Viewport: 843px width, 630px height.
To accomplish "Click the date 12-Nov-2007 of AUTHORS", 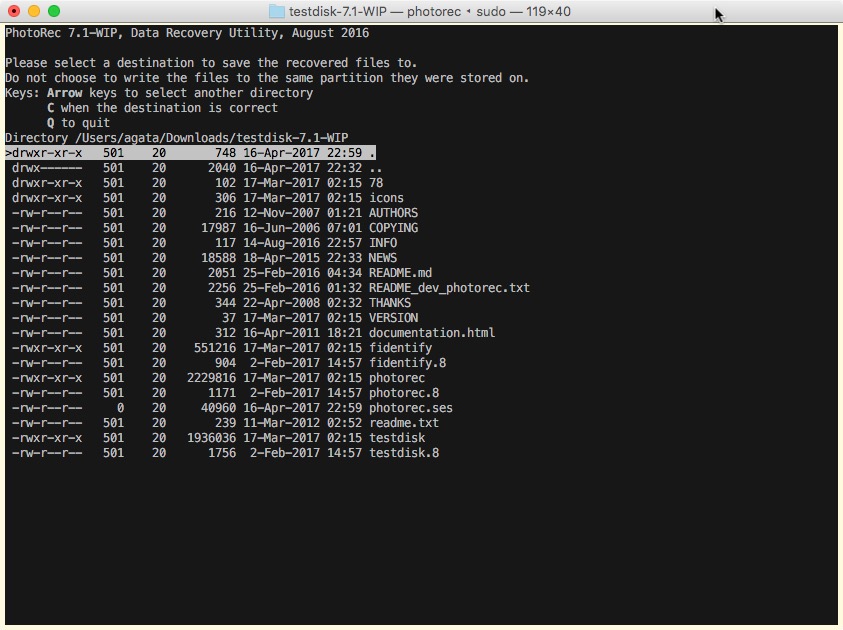I will (281, 213).
